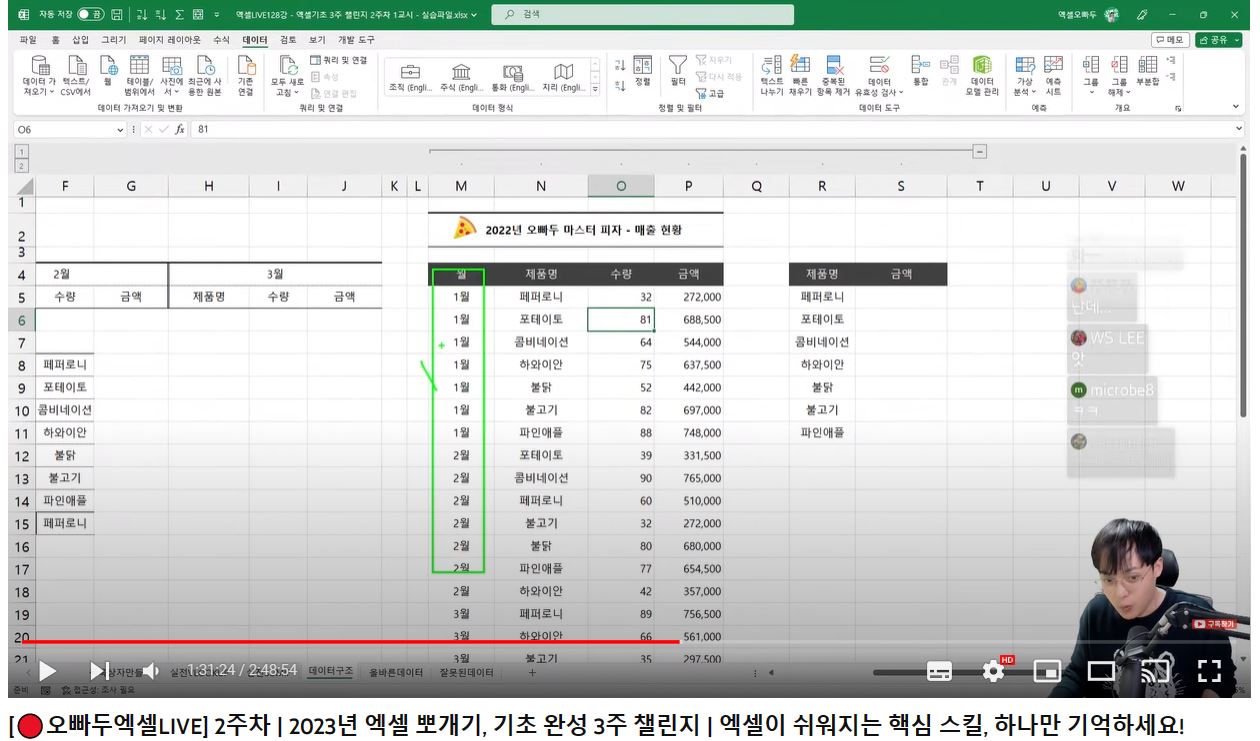Select the 올바른데이터 sheet tab

pyautogui.click(x=396, y=673)
